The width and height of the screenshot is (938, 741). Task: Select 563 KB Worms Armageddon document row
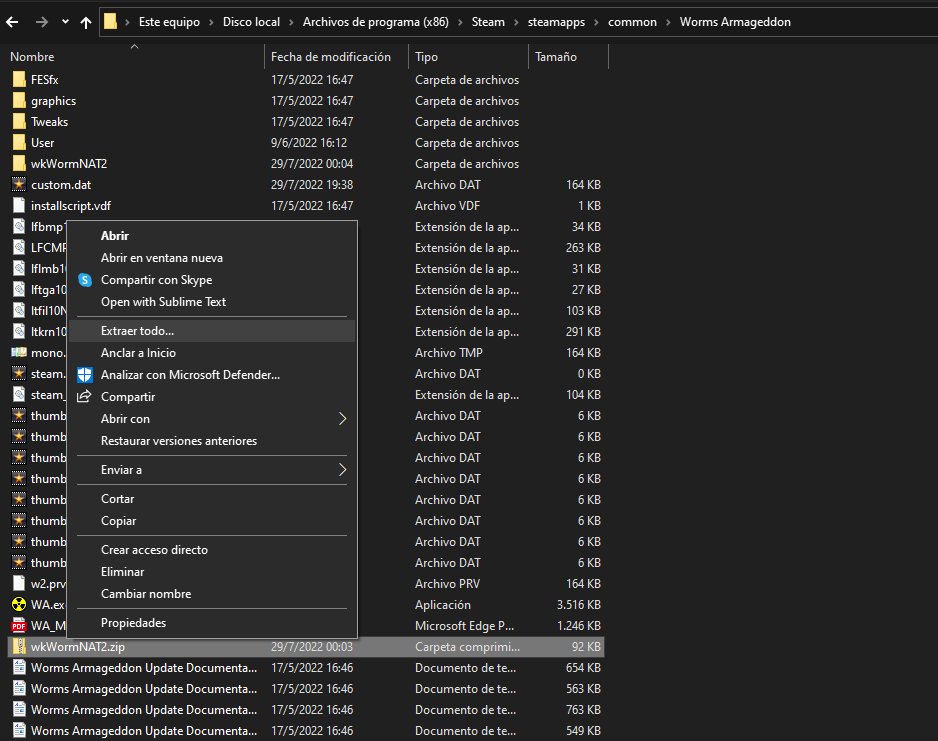click(x=306, y=688)
